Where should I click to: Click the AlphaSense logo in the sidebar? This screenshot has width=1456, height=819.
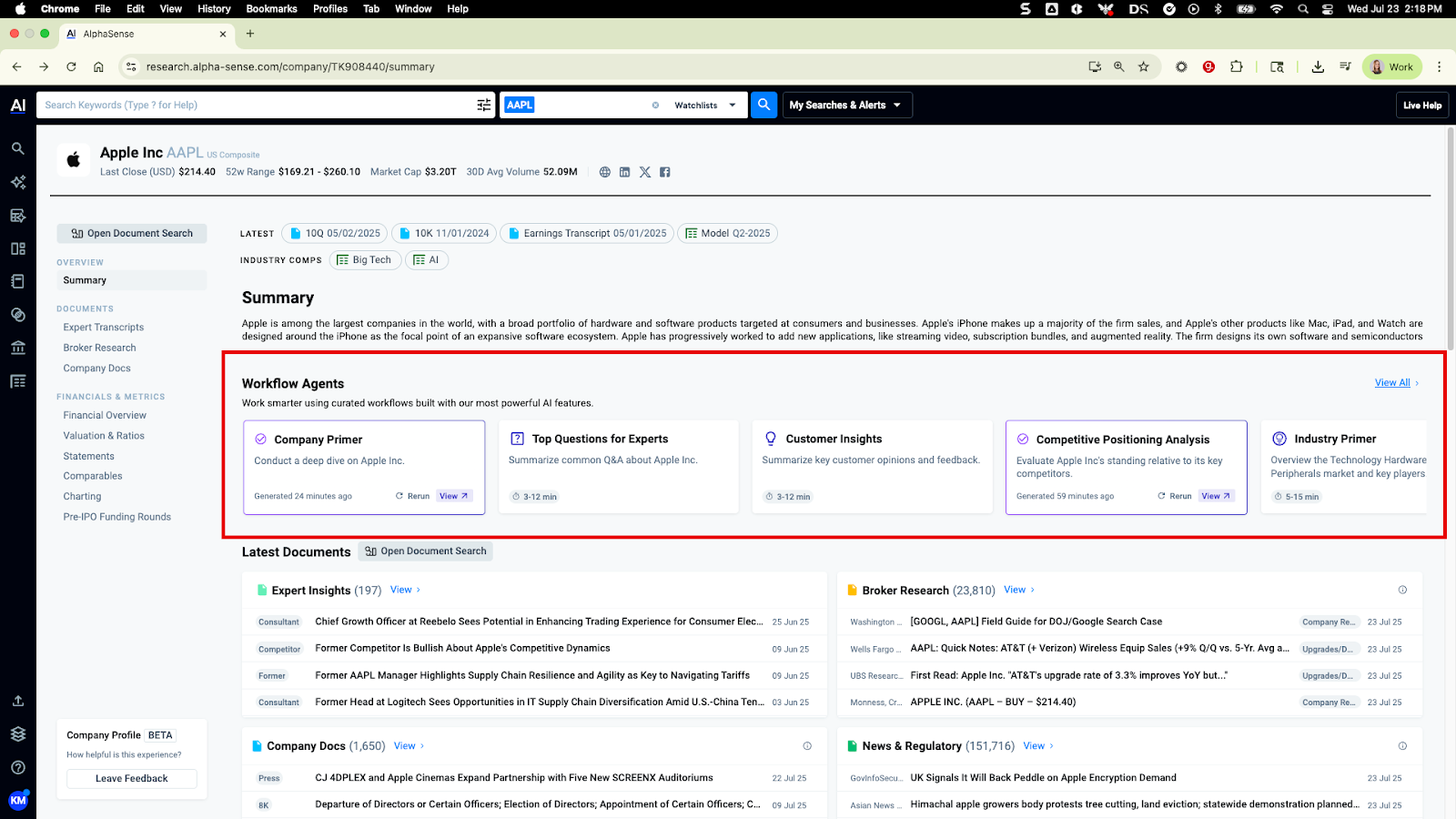pyautogui.click(x=18, y=106)
